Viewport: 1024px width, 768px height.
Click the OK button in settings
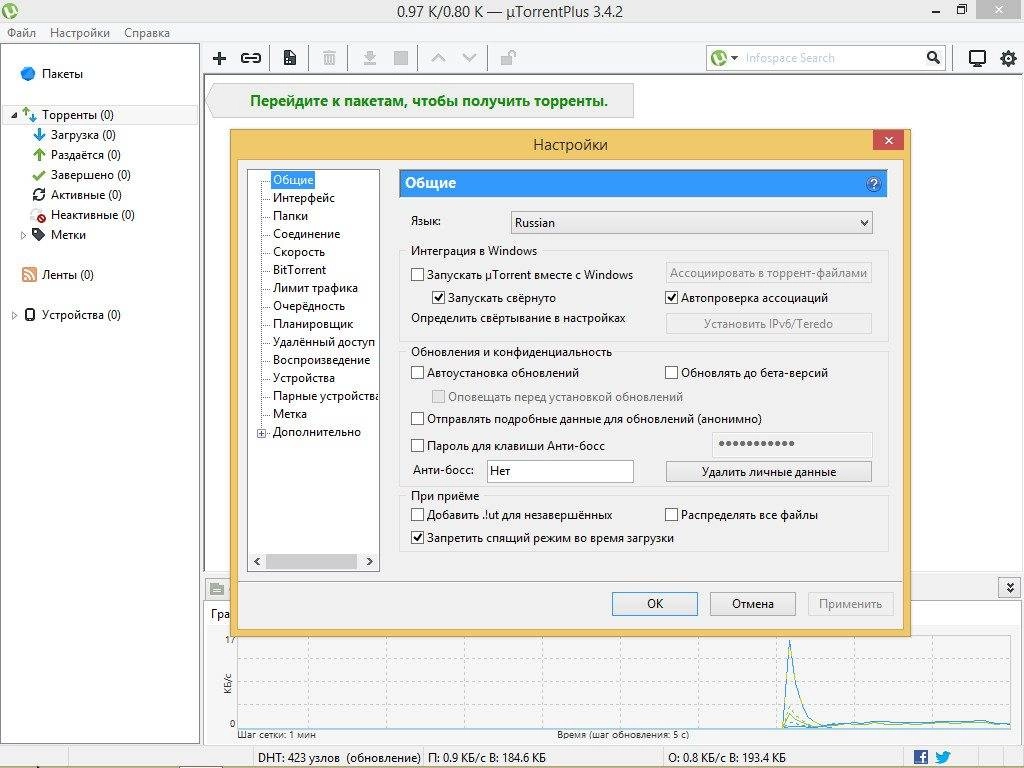tap(654, 603)
